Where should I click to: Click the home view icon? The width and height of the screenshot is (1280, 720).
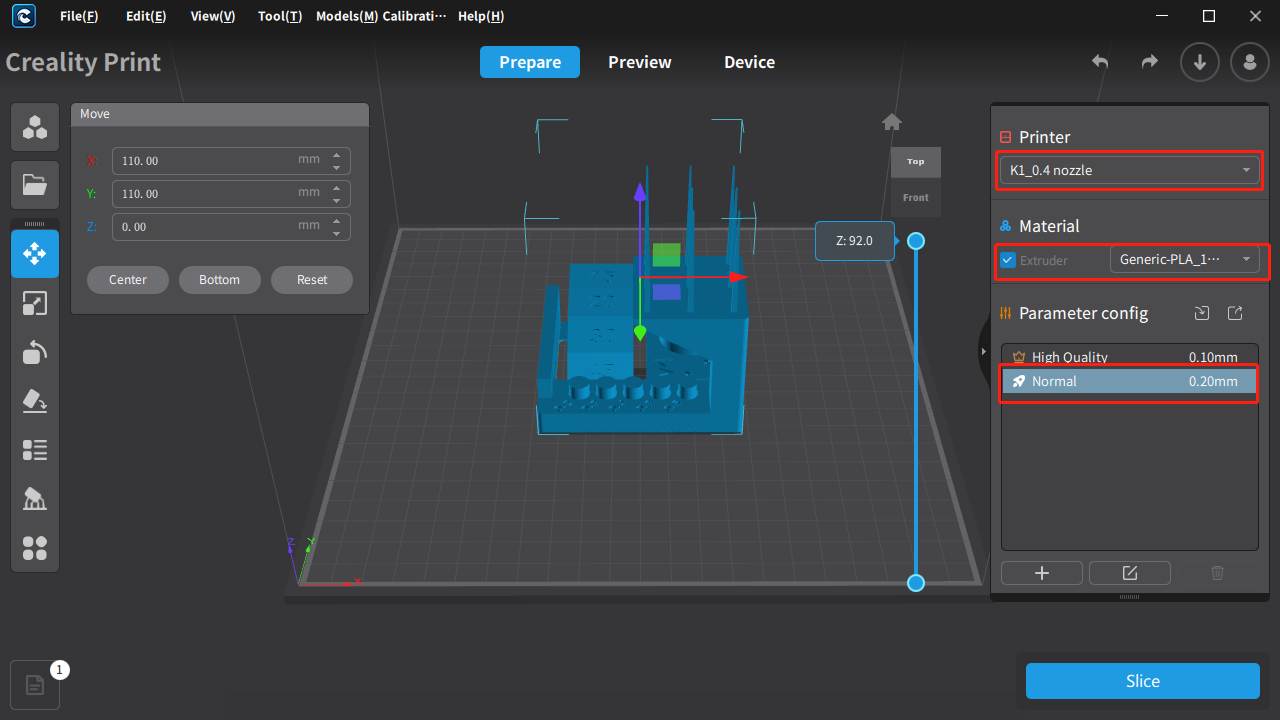coord(892,122)
